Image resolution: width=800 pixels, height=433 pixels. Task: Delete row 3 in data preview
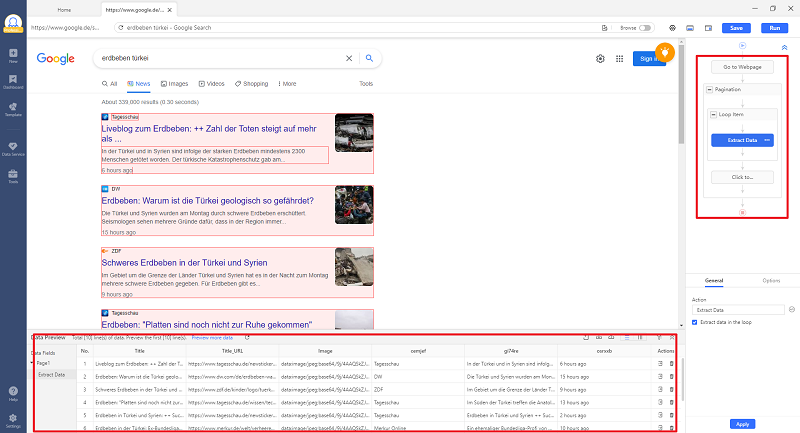click(x=671, y=390)
